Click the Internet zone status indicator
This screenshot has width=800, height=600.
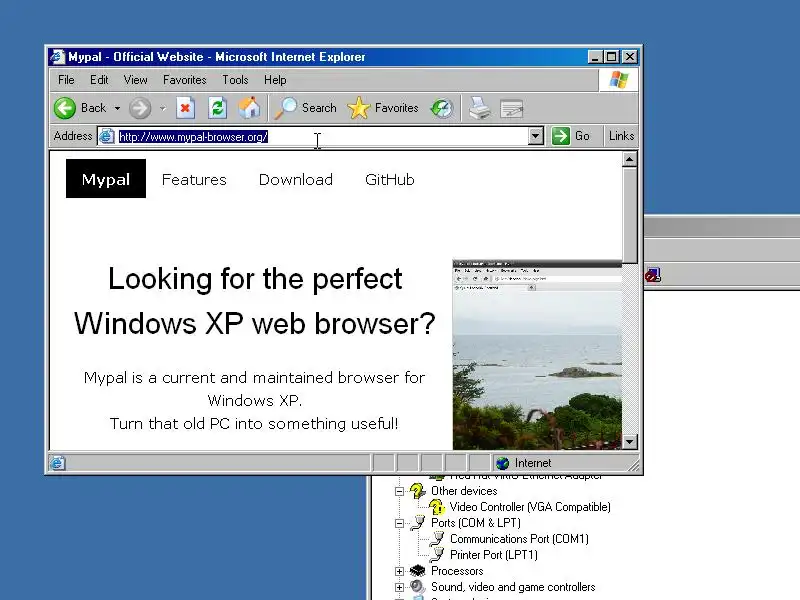point(523,463)
